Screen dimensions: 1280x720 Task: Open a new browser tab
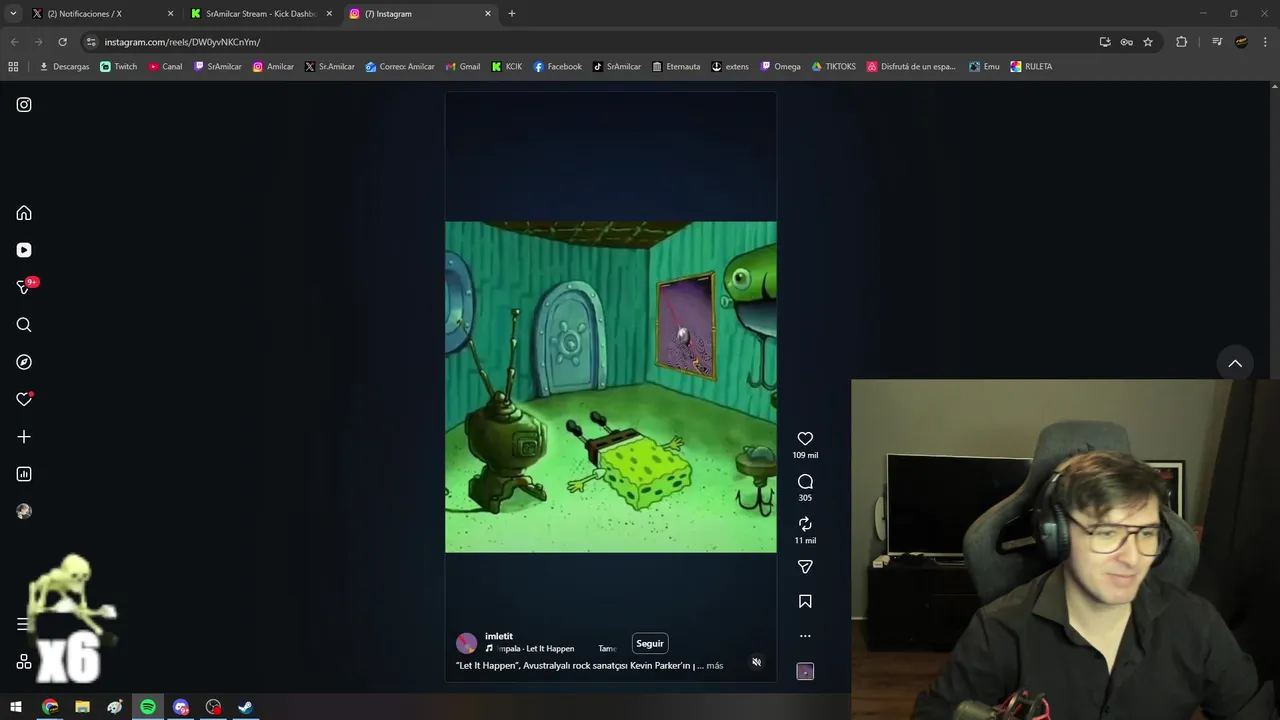click(512, 14)
